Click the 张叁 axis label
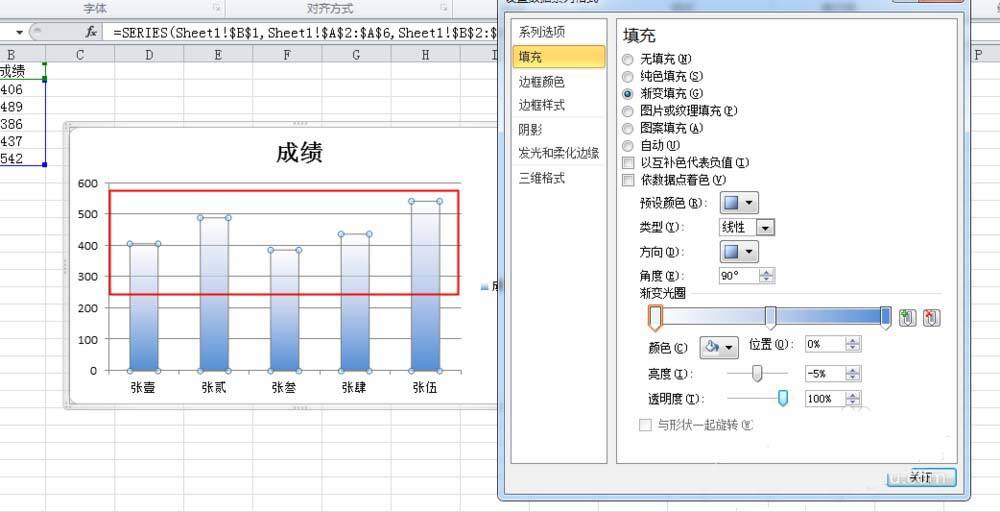1000x512 pixels. tap(284, 388)
